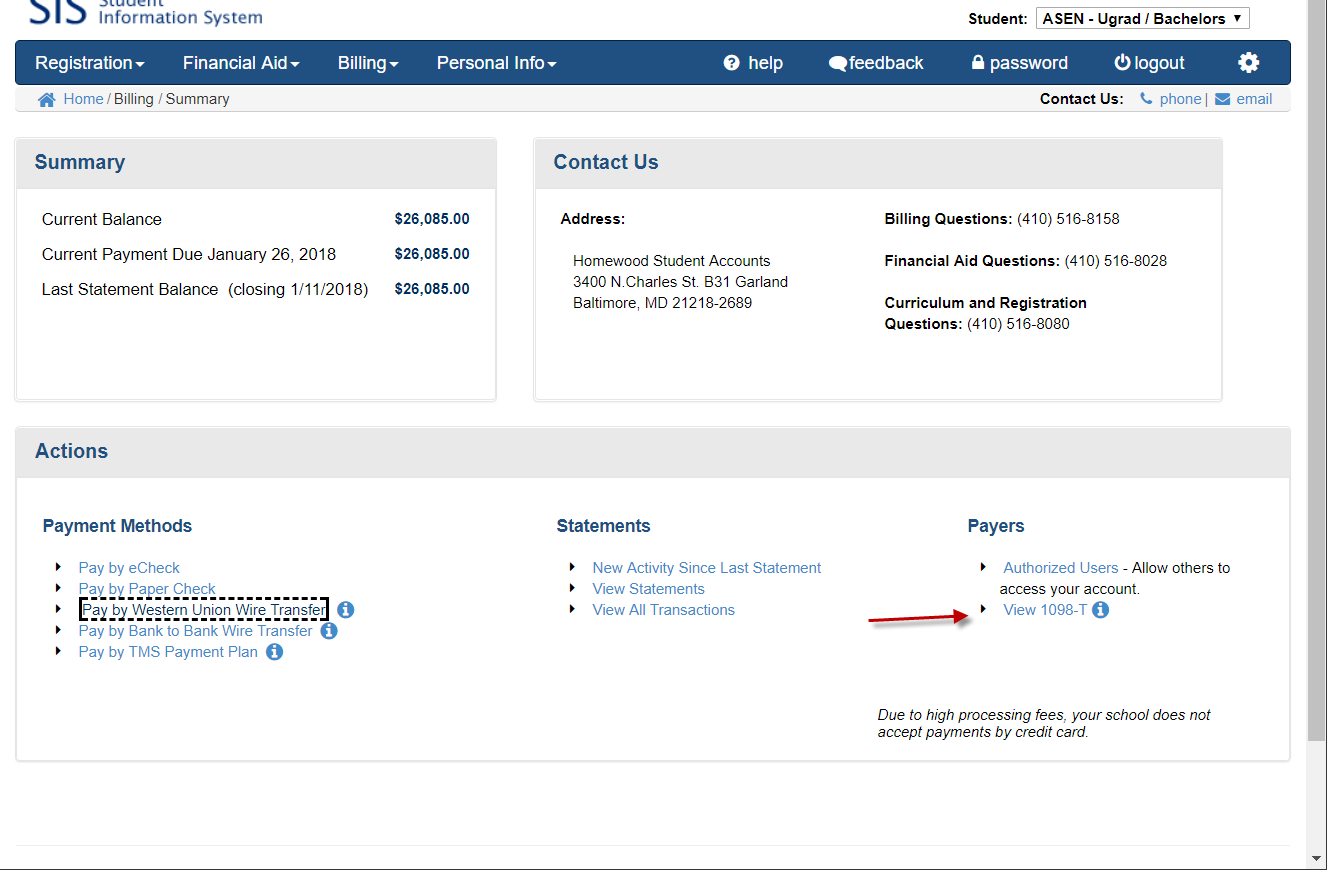Click the credit card notice italic text
1327x870 pixels.
tap(1044, 724)
